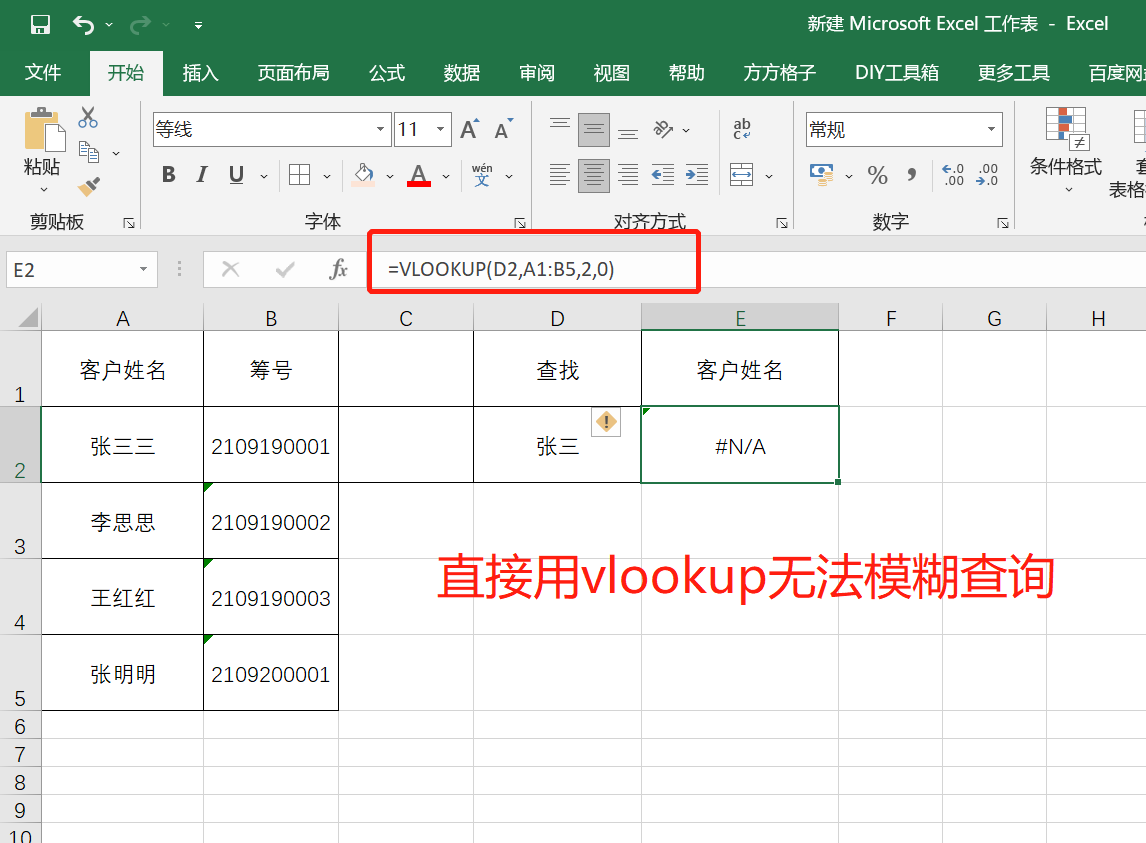Toggle center horizontal alignment
Image resolution: width=1146 pixels, height=843 pixels.
tap(594, 175)
